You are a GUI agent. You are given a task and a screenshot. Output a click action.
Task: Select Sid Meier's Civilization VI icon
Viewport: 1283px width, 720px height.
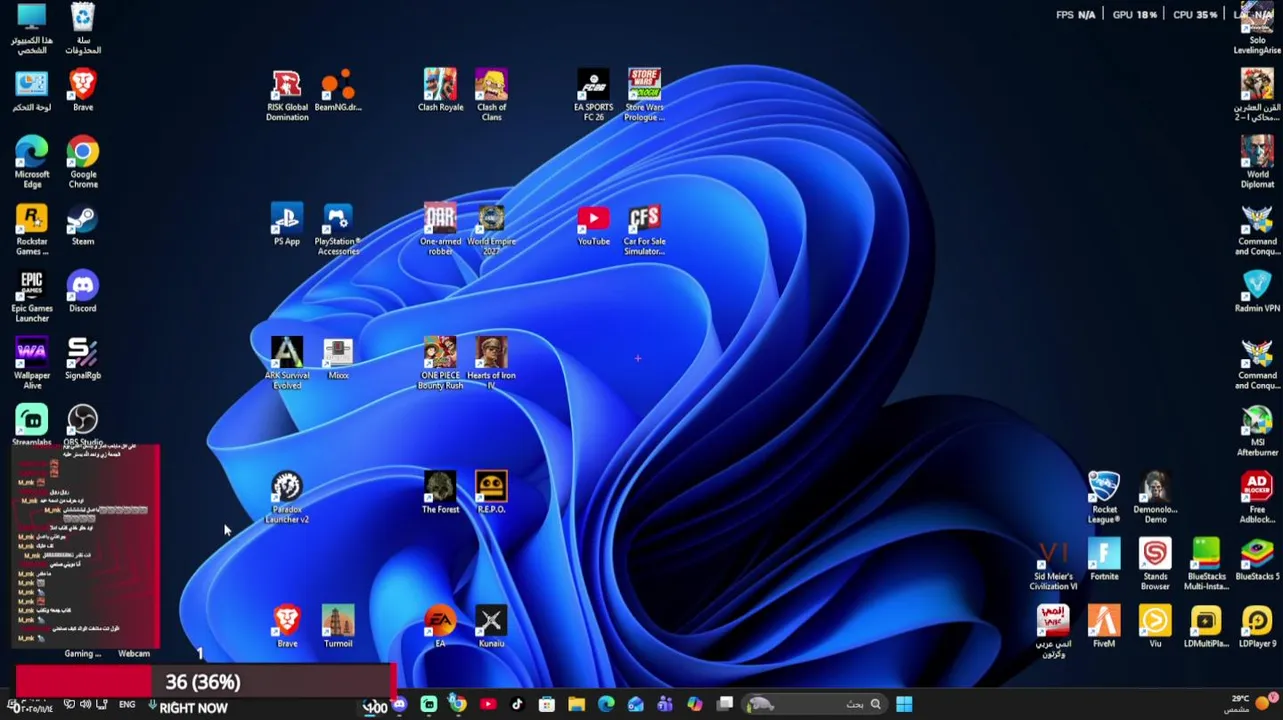[x=1053, y=565]
